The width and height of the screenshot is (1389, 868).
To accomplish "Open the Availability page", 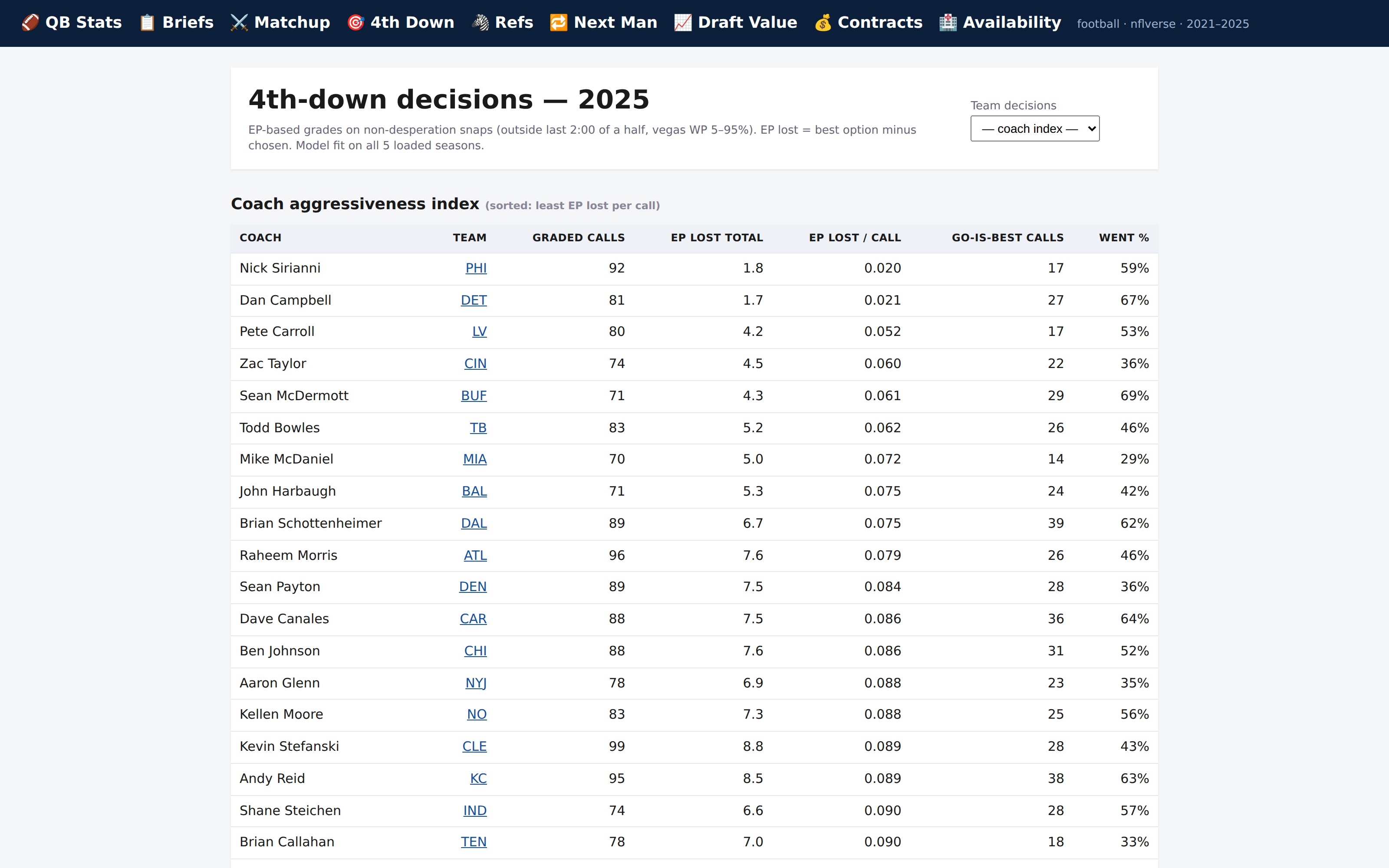I will (1001, 23).
